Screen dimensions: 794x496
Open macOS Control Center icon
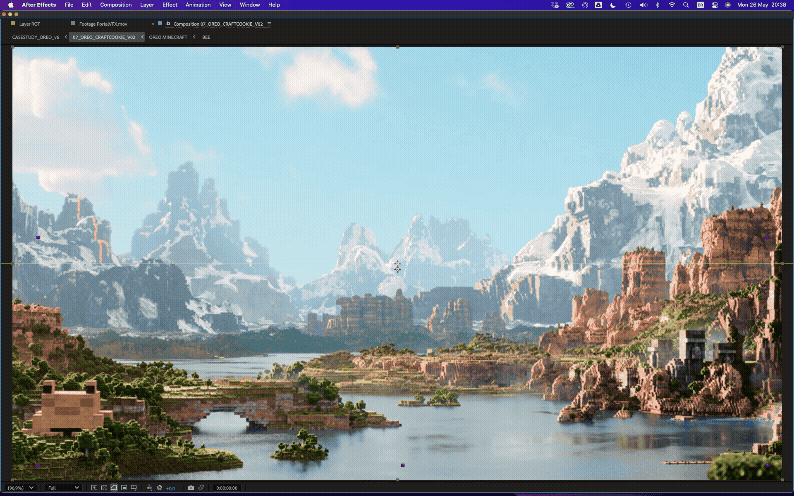(714, 5)
